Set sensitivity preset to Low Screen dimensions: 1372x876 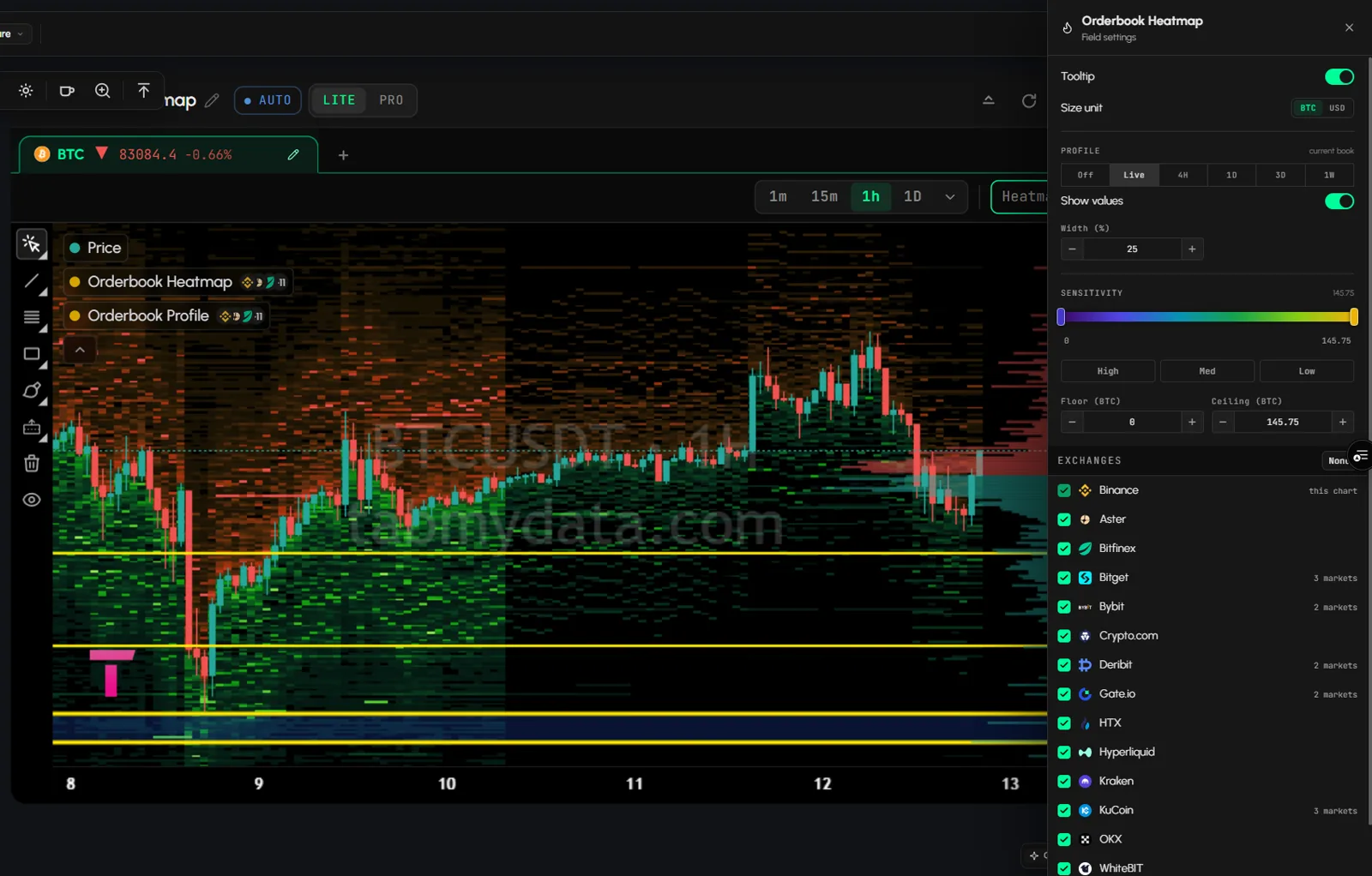1307,371
